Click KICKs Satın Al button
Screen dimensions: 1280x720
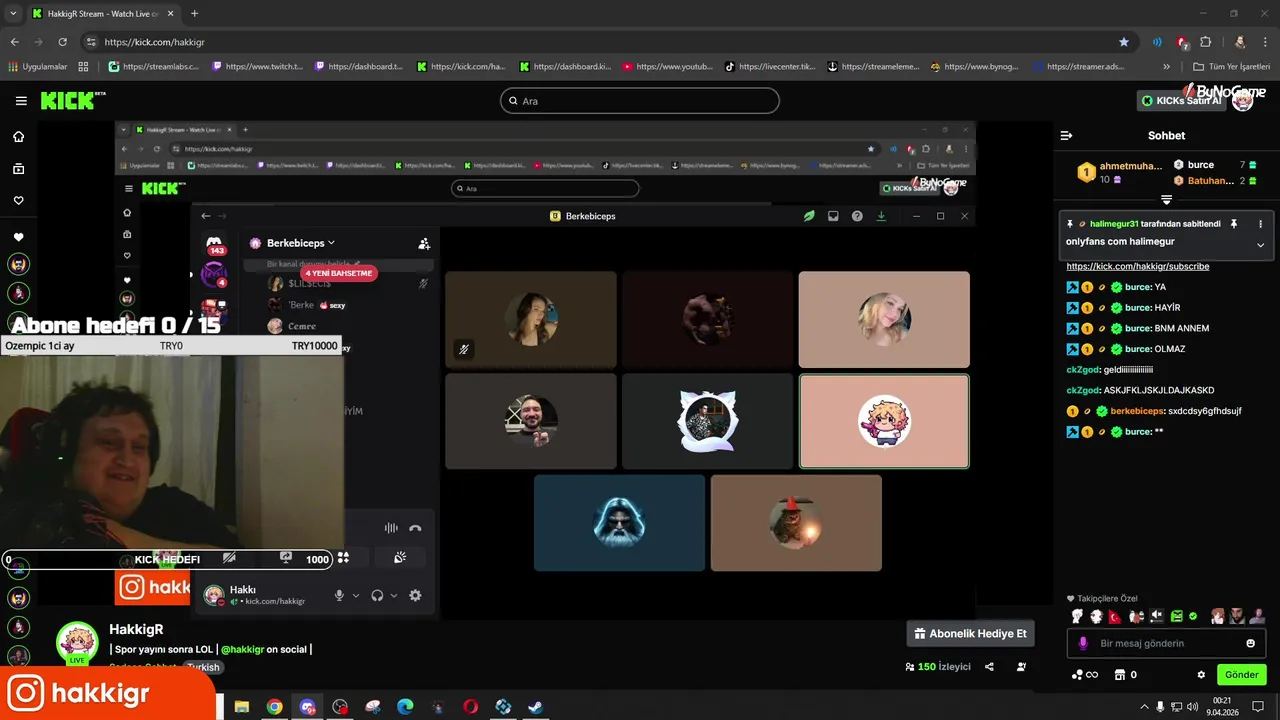click(1182, 101)
